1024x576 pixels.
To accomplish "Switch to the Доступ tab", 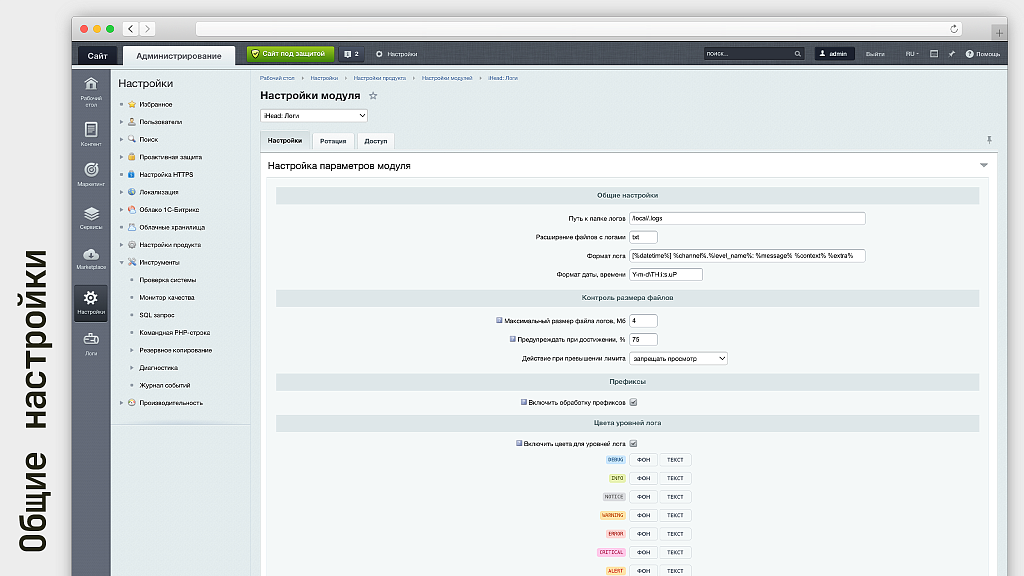I will pyautogui.click(x=375, y=141).
